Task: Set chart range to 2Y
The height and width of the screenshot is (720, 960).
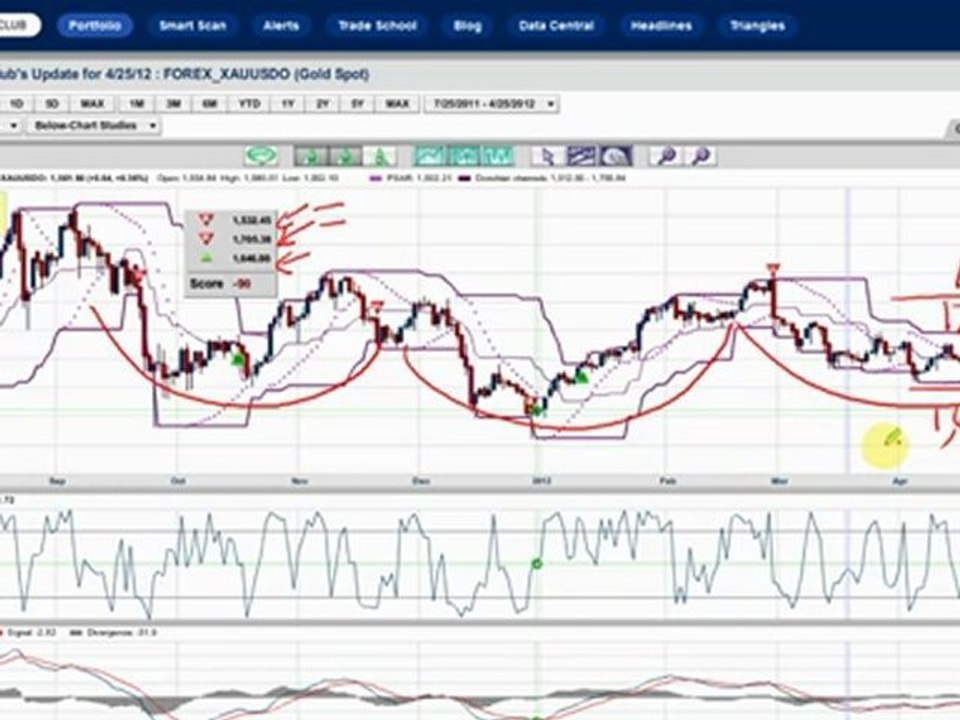Action: pos(323,103)
